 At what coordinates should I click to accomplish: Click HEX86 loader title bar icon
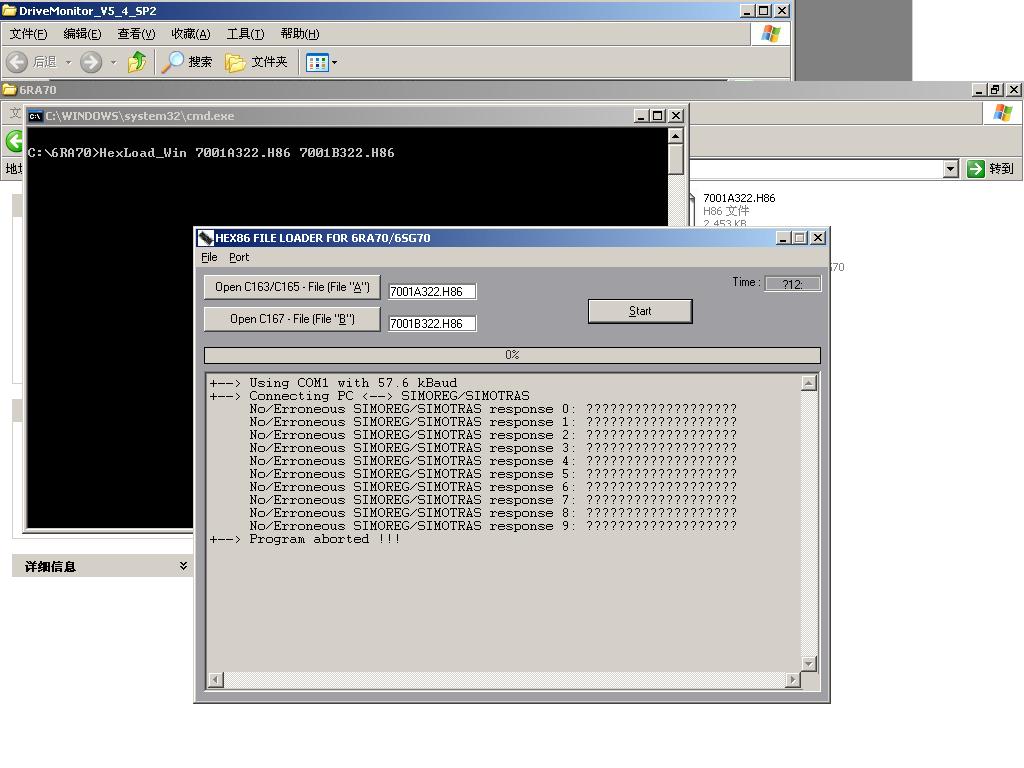pos(206,238)
